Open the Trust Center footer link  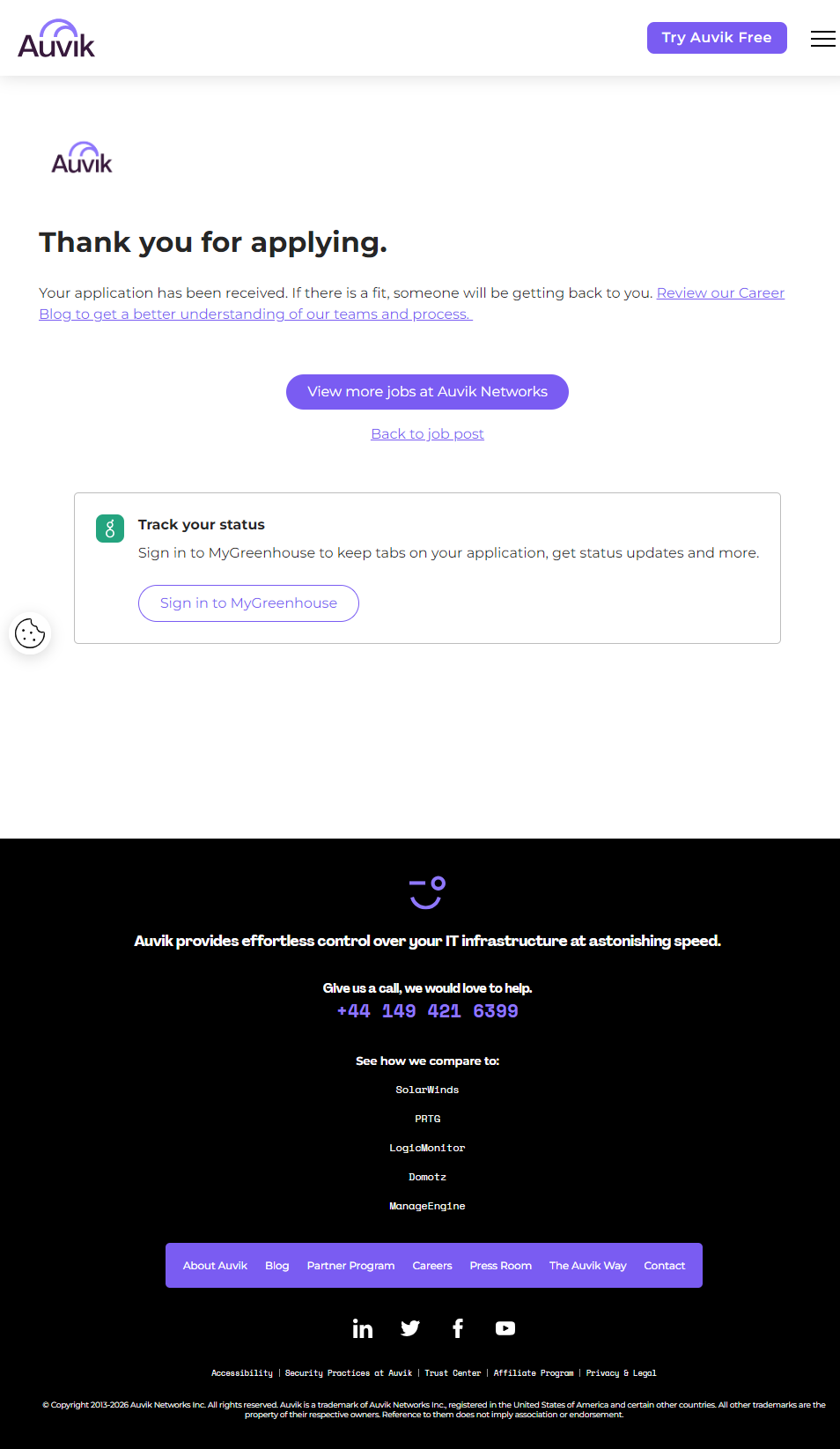[453, 1373]
